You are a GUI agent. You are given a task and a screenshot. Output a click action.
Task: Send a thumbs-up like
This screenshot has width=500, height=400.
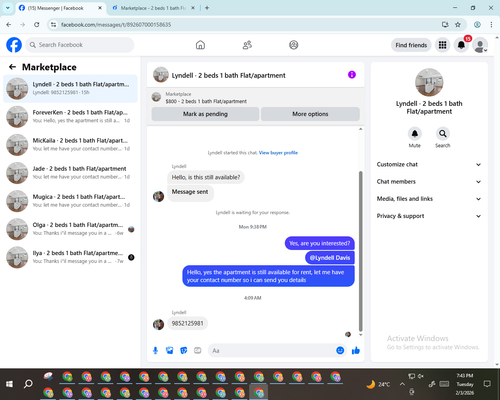point(356,350)
